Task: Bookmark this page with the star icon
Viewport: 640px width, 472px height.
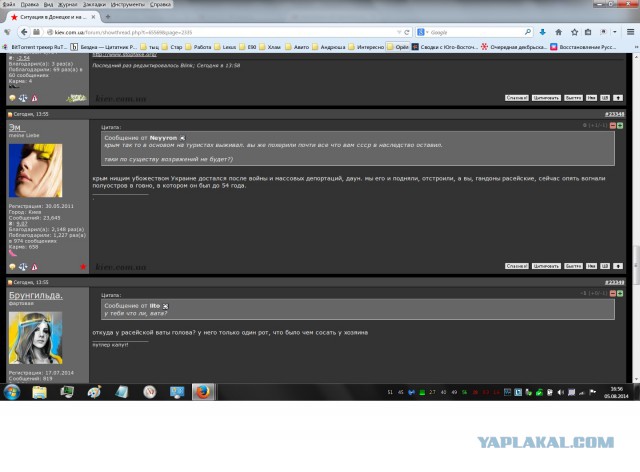Action: pos(574,32)
